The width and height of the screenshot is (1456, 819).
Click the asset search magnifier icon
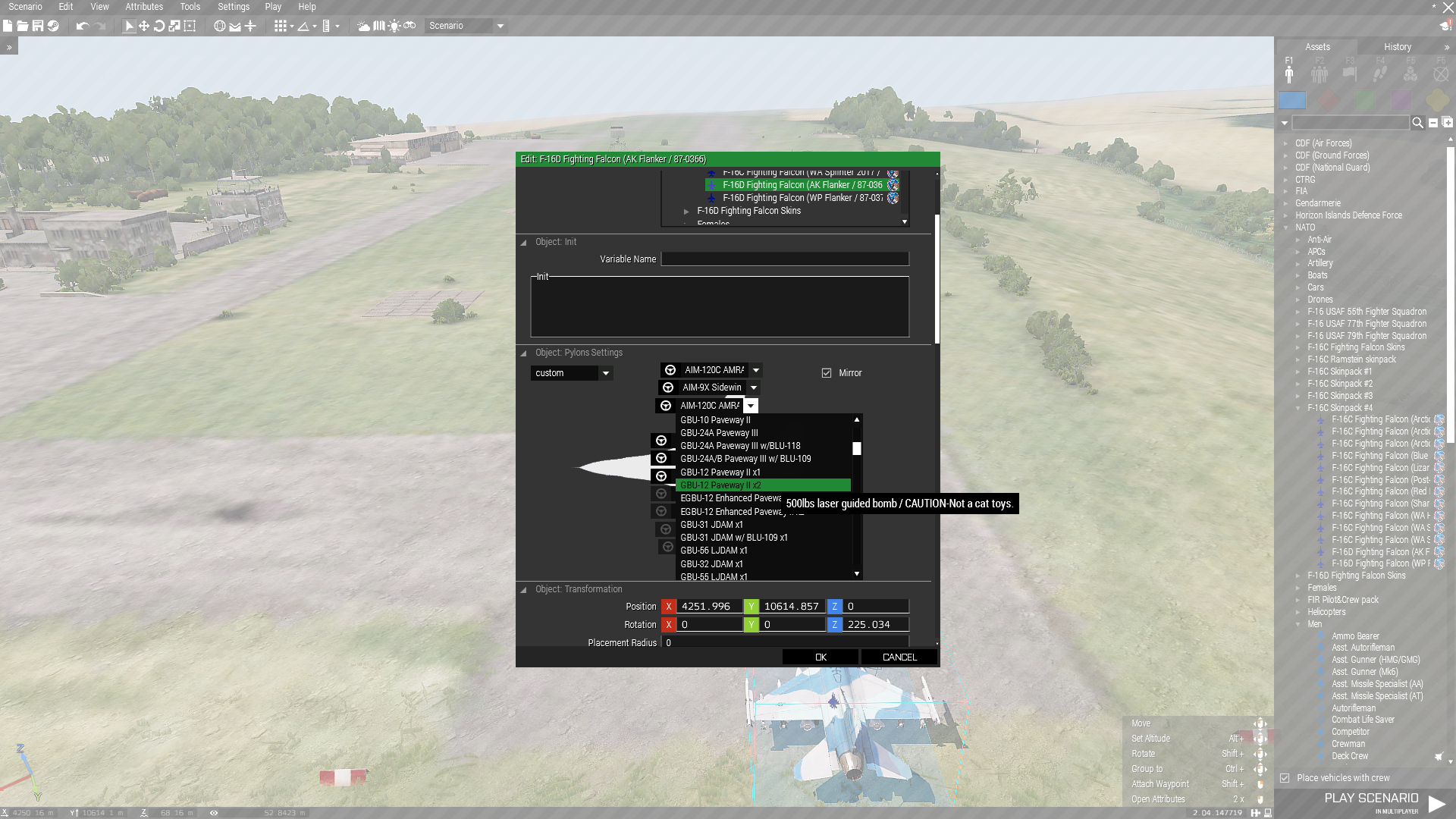pos(1417,123)
